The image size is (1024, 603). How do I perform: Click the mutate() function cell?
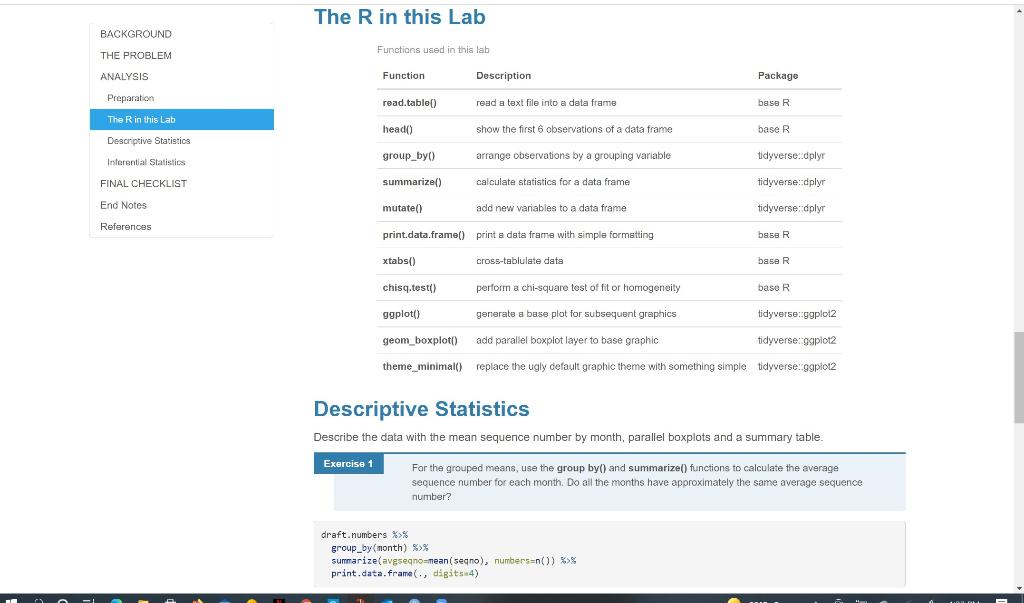[402, 208]
